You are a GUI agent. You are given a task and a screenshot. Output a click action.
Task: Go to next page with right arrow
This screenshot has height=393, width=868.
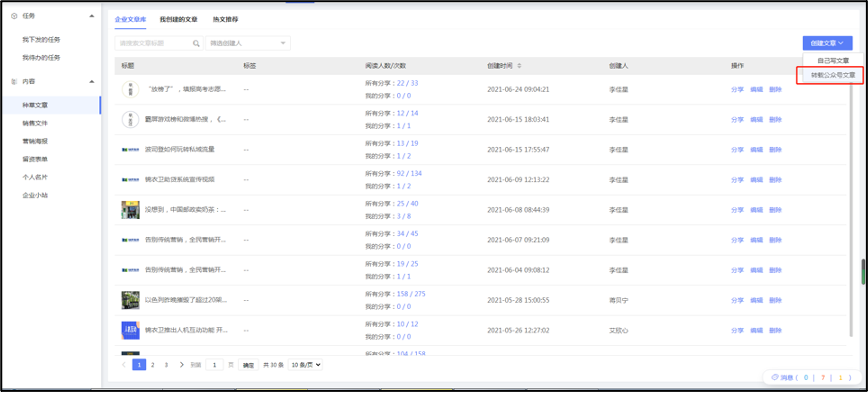click(182, 365)
